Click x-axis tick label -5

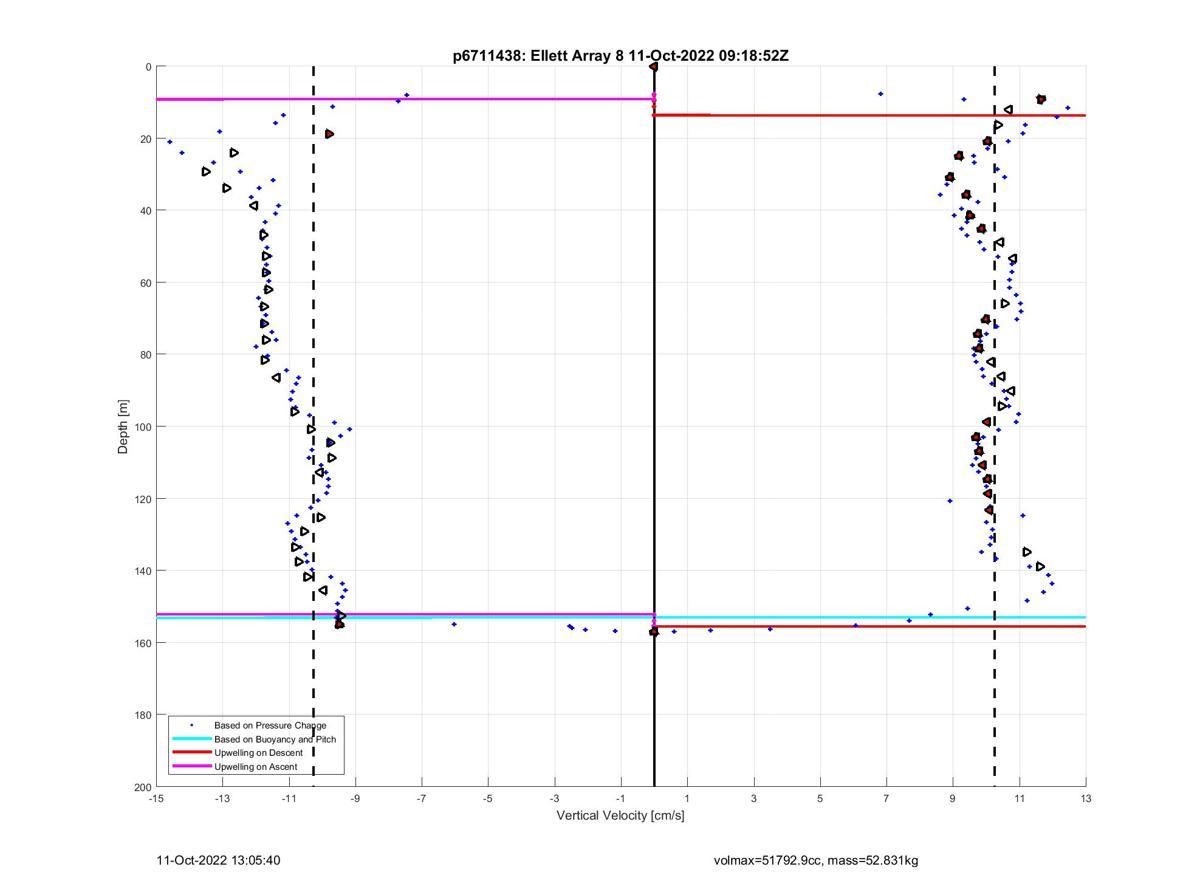click(x=488, y=798)
